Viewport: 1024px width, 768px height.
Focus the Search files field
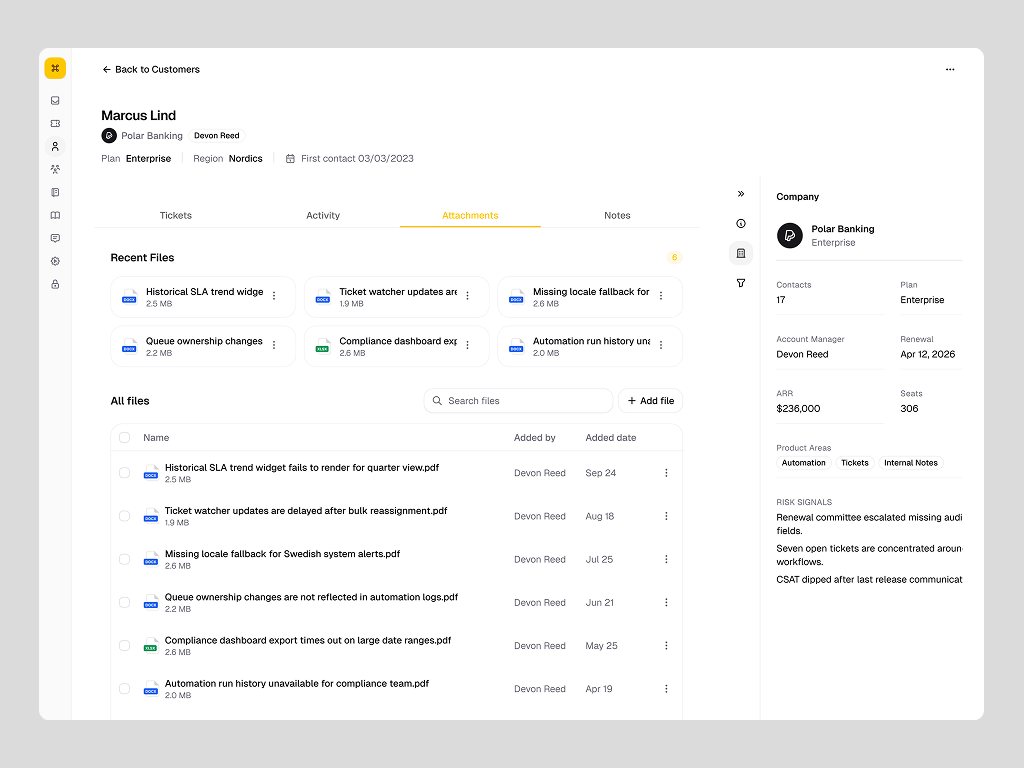pyautogui.click(x=519, y=401)
